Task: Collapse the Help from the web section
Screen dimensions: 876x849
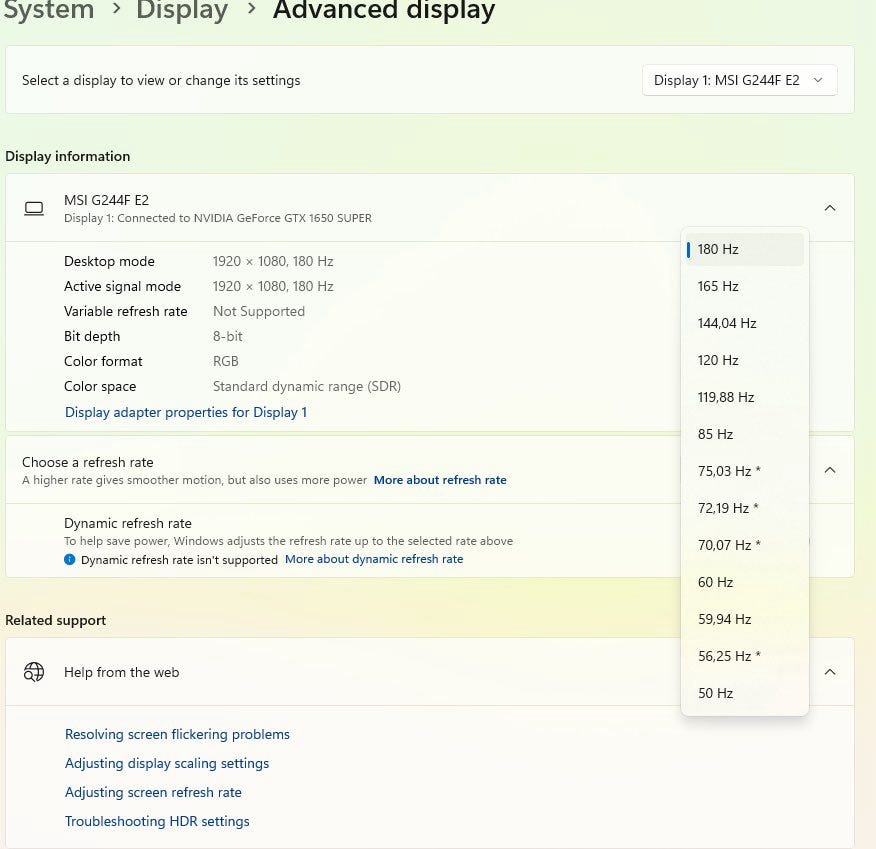Action: point(829,672)
